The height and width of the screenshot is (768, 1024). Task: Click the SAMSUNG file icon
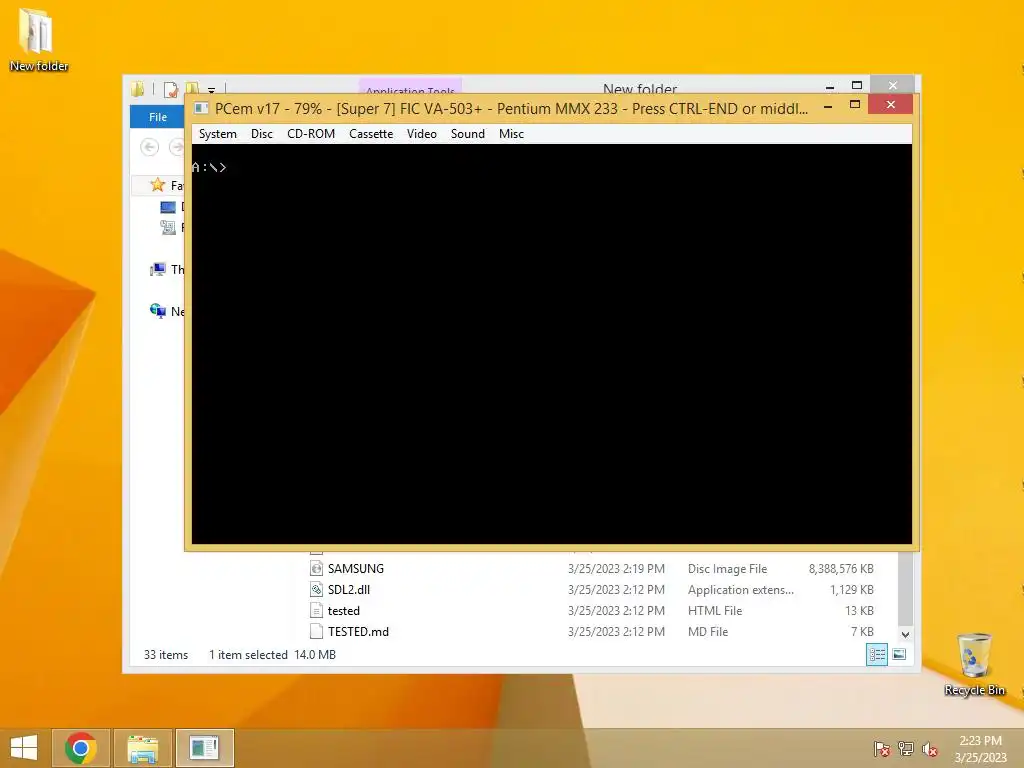click(316, 569)
